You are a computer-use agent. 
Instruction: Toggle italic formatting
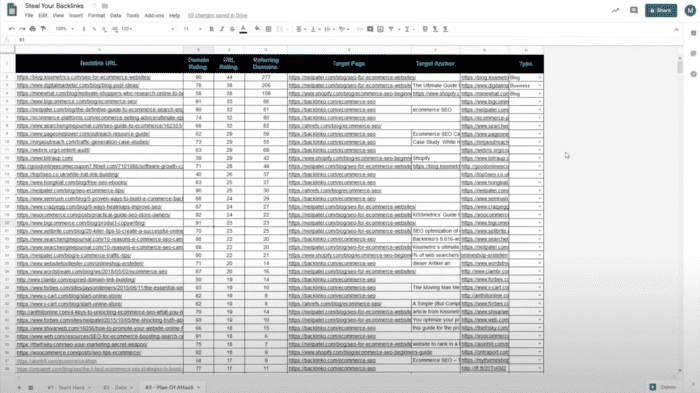point(222,29)
